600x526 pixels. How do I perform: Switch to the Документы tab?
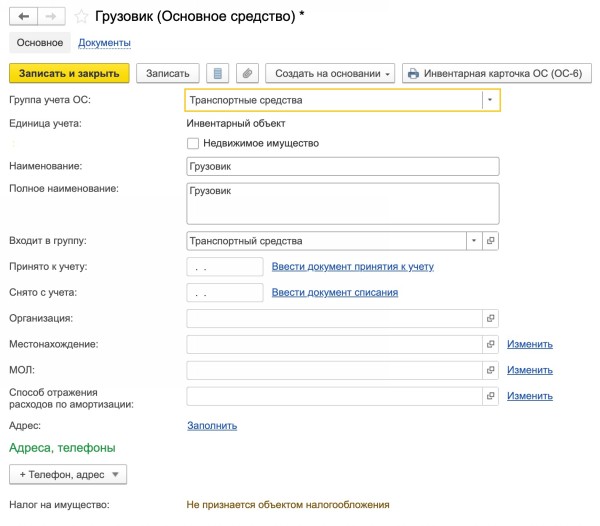(x=104, y=43)
